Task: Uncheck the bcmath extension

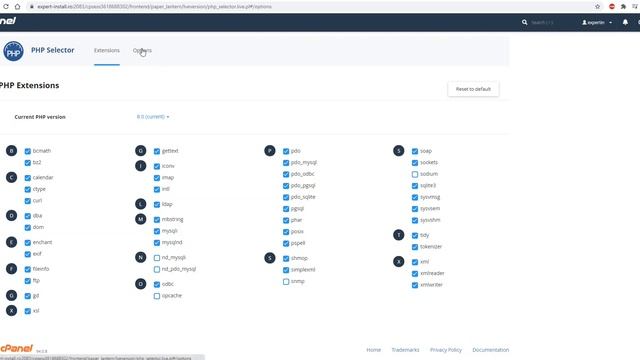Action: coord(28,151)
